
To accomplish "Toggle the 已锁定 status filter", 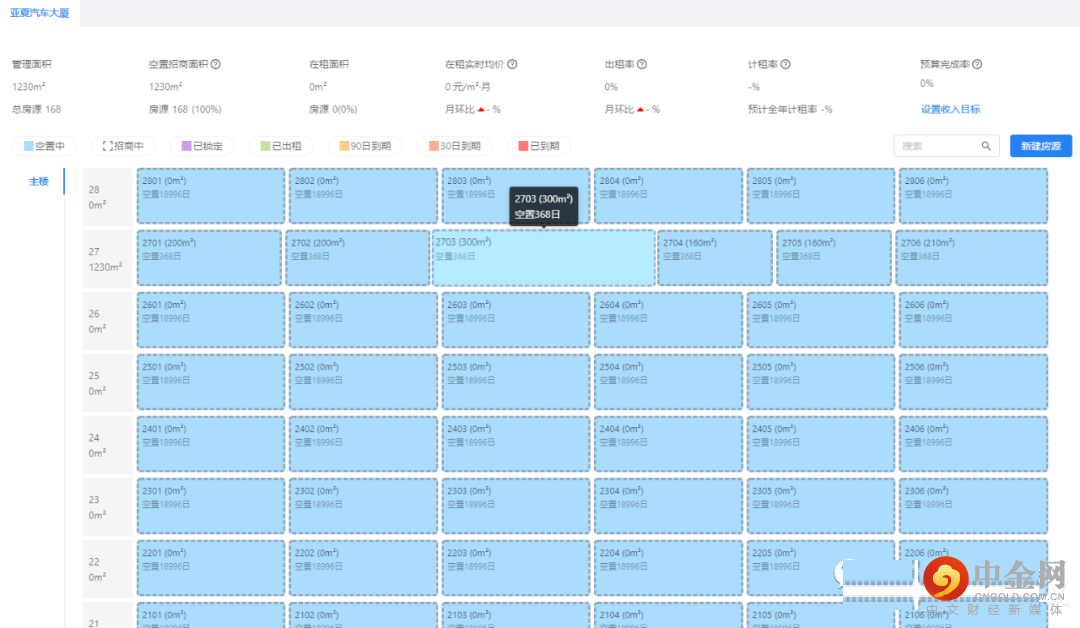I will click(202, 146).
